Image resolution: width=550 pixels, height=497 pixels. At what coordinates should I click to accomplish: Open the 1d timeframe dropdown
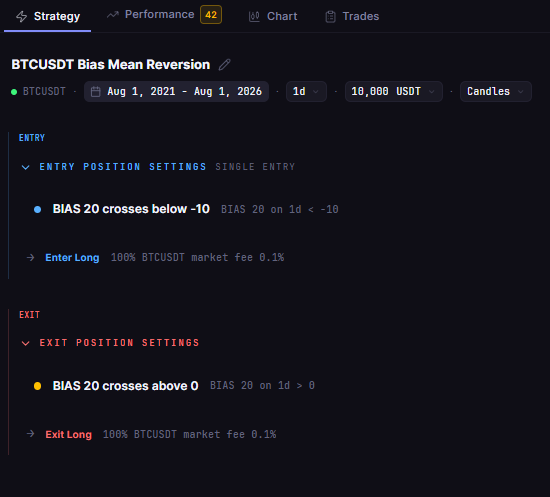tap(306, 92)
